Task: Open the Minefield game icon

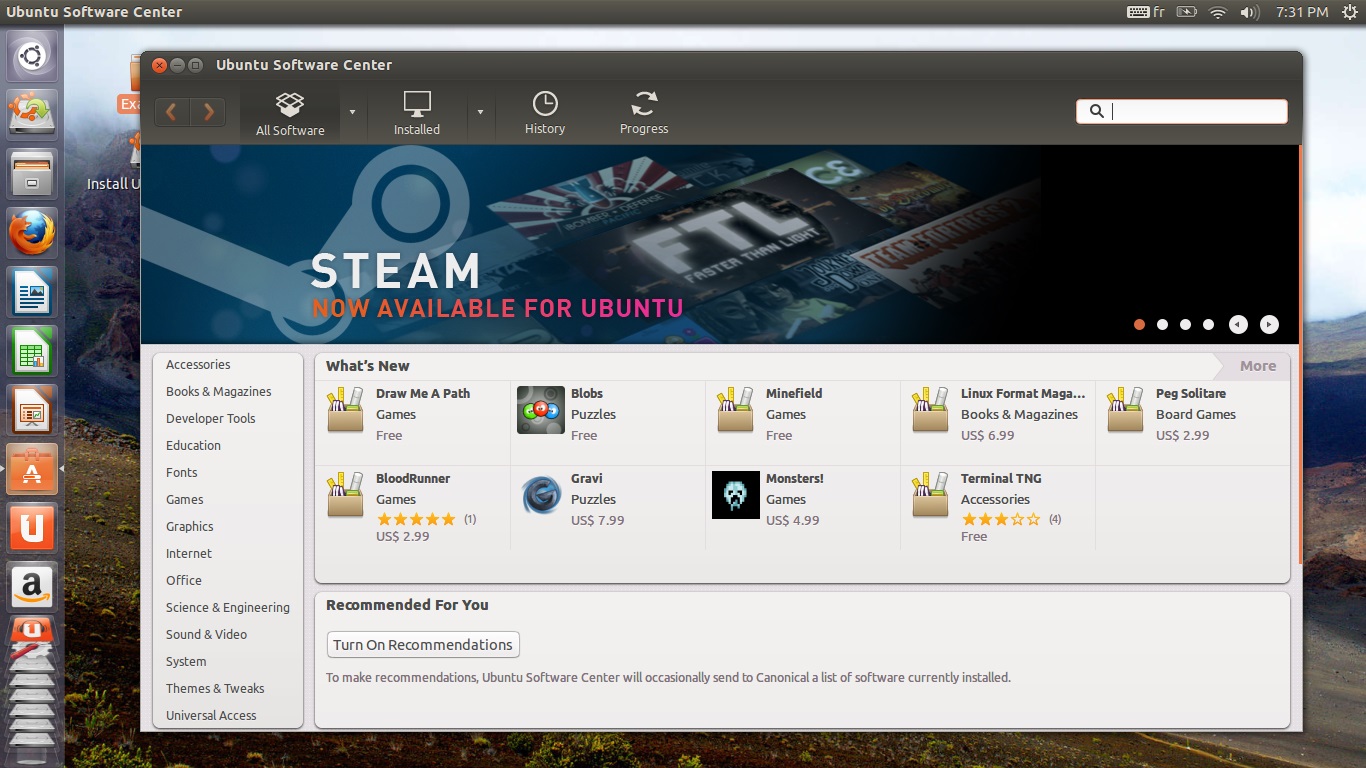Action: click(735, 409)
